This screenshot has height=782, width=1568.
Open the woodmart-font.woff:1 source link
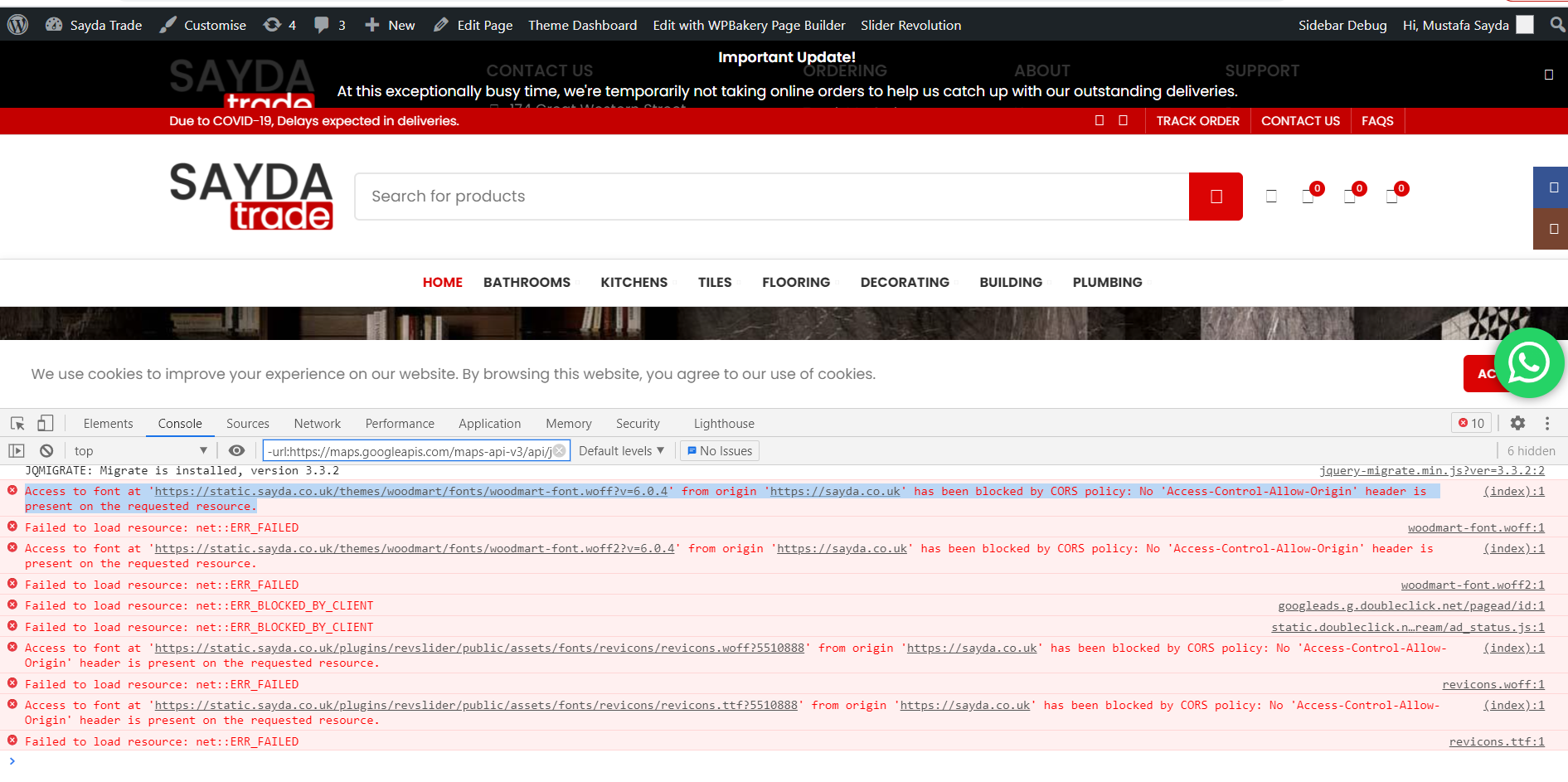point(1476,528)
